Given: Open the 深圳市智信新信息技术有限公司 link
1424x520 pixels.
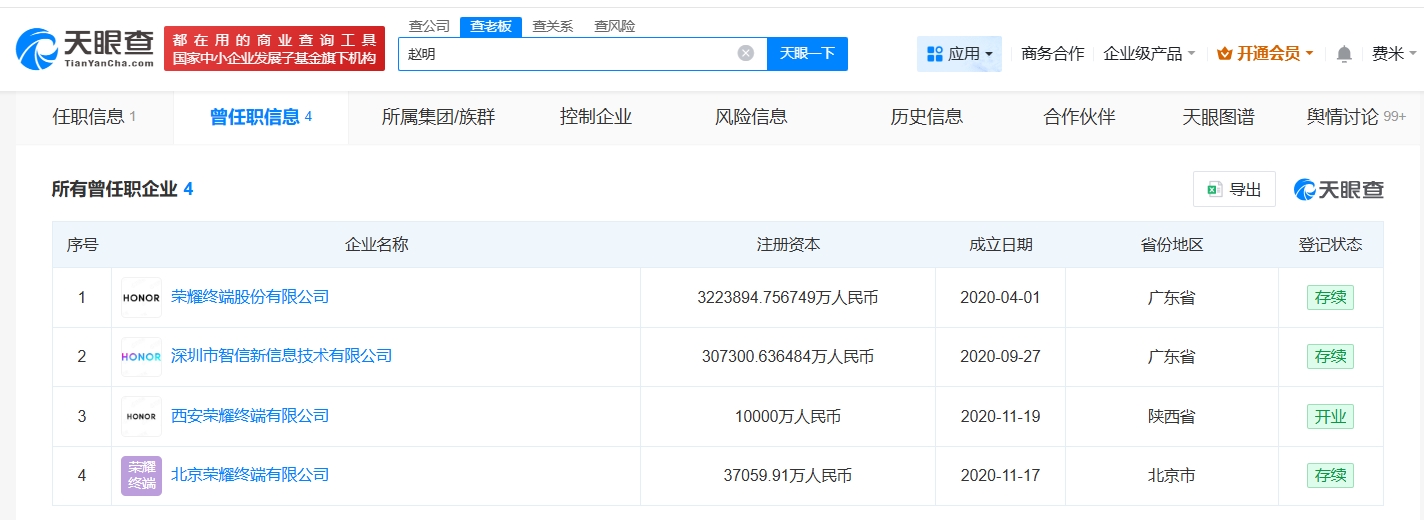Looking at the screenshot, I should 281,356.
